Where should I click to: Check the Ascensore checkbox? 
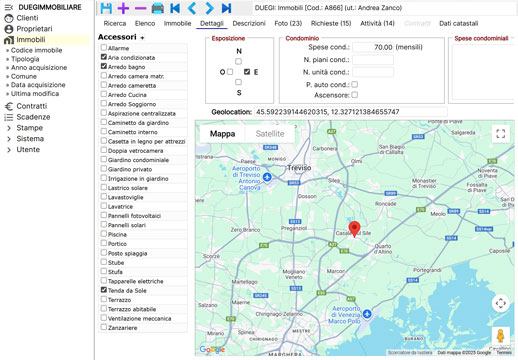(355, 95)
